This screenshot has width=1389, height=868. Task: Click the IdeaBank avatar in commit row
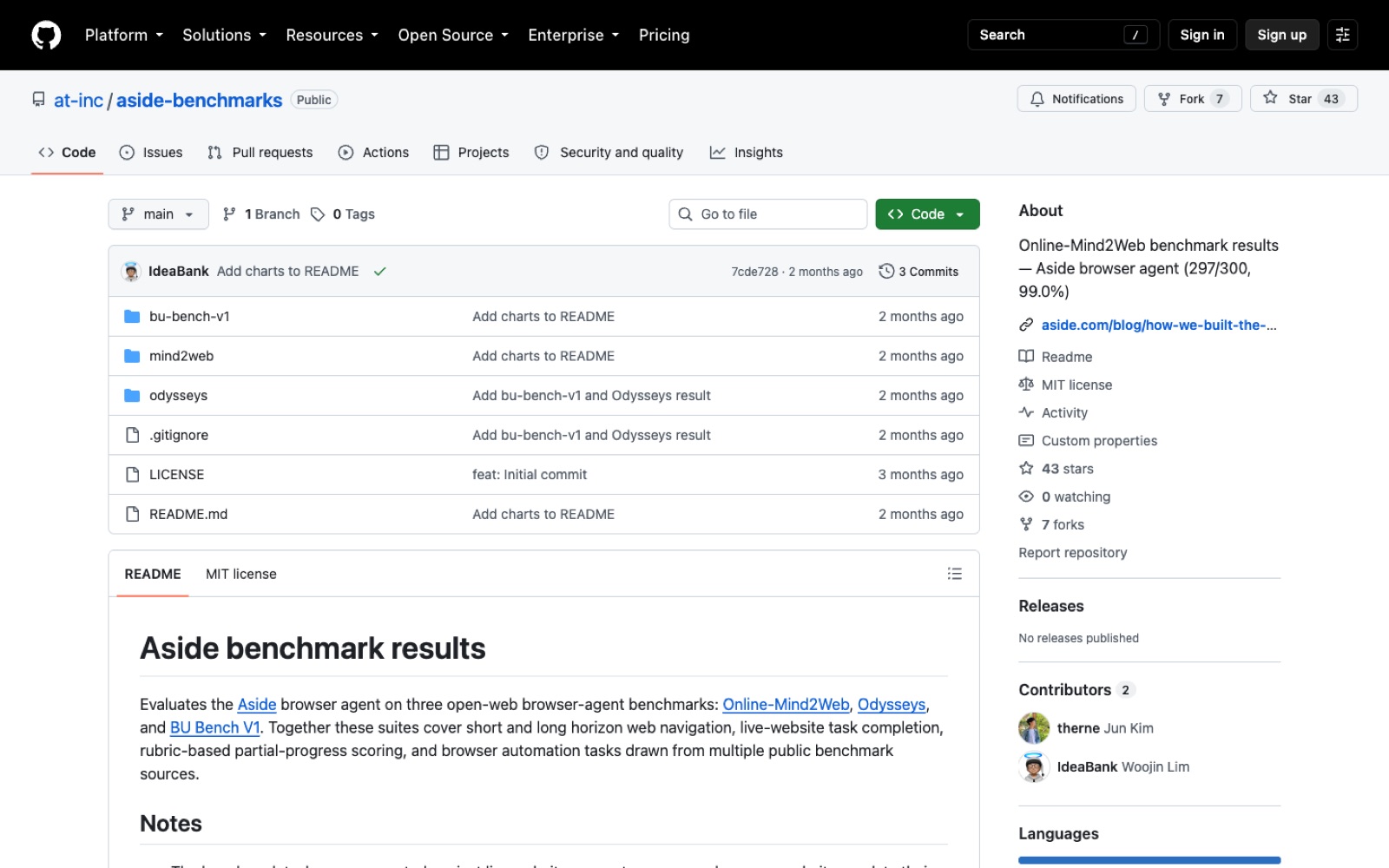(131, 272)
